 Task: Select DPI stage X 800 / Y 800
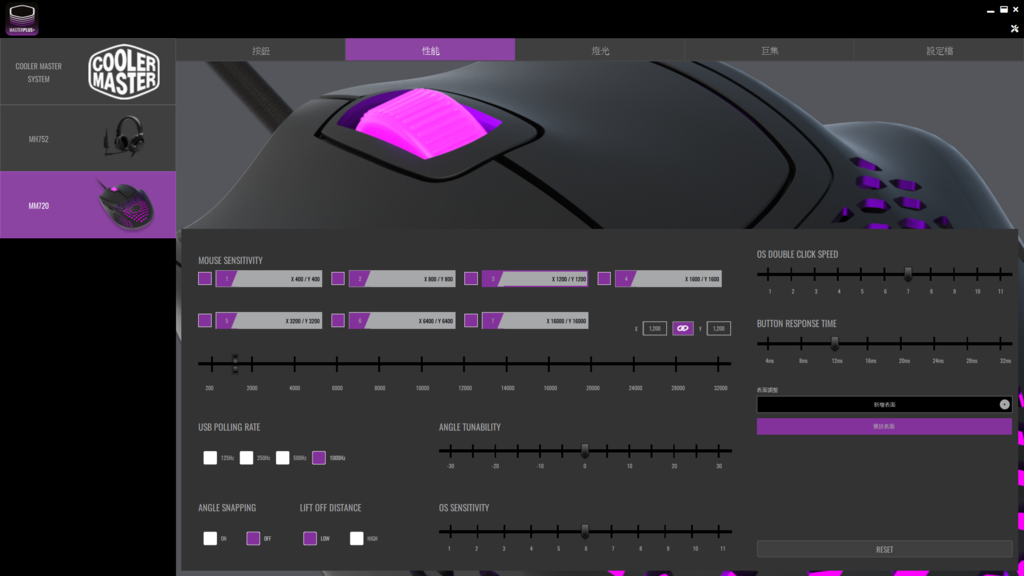(402, 279)
